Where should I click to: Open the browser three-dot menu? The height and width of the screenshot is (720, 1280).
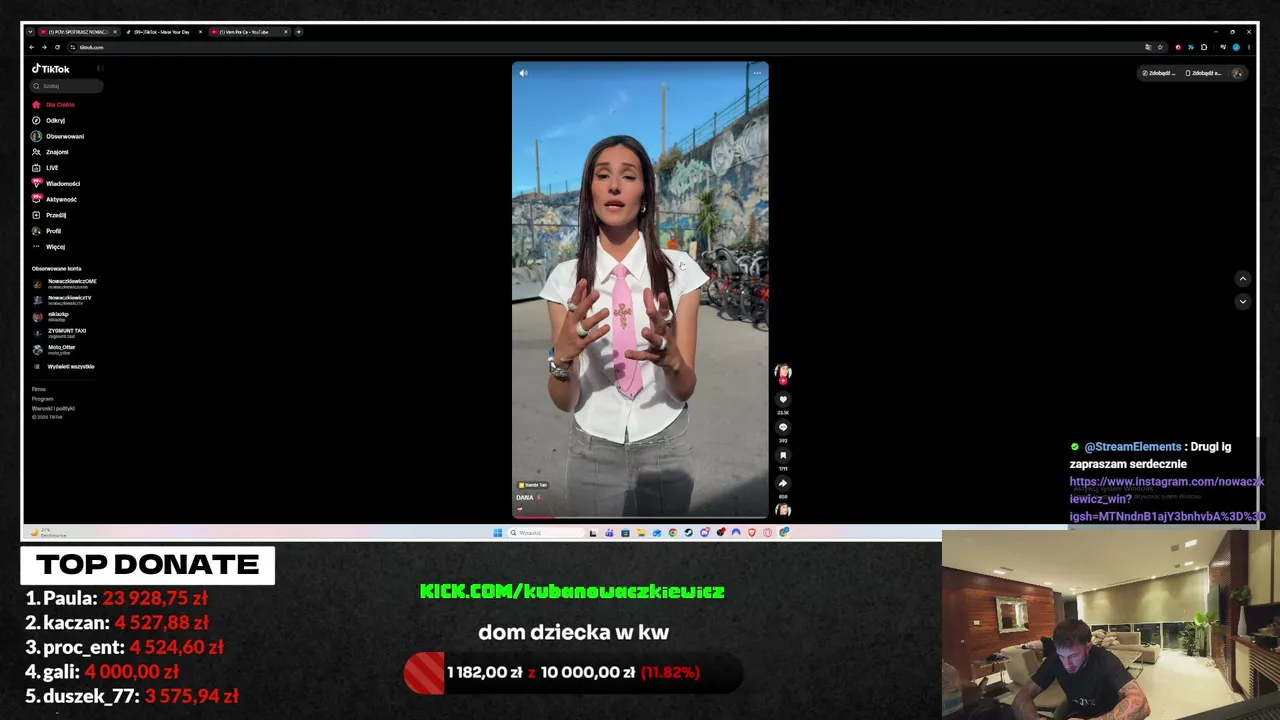click(x=1249, y=47)
